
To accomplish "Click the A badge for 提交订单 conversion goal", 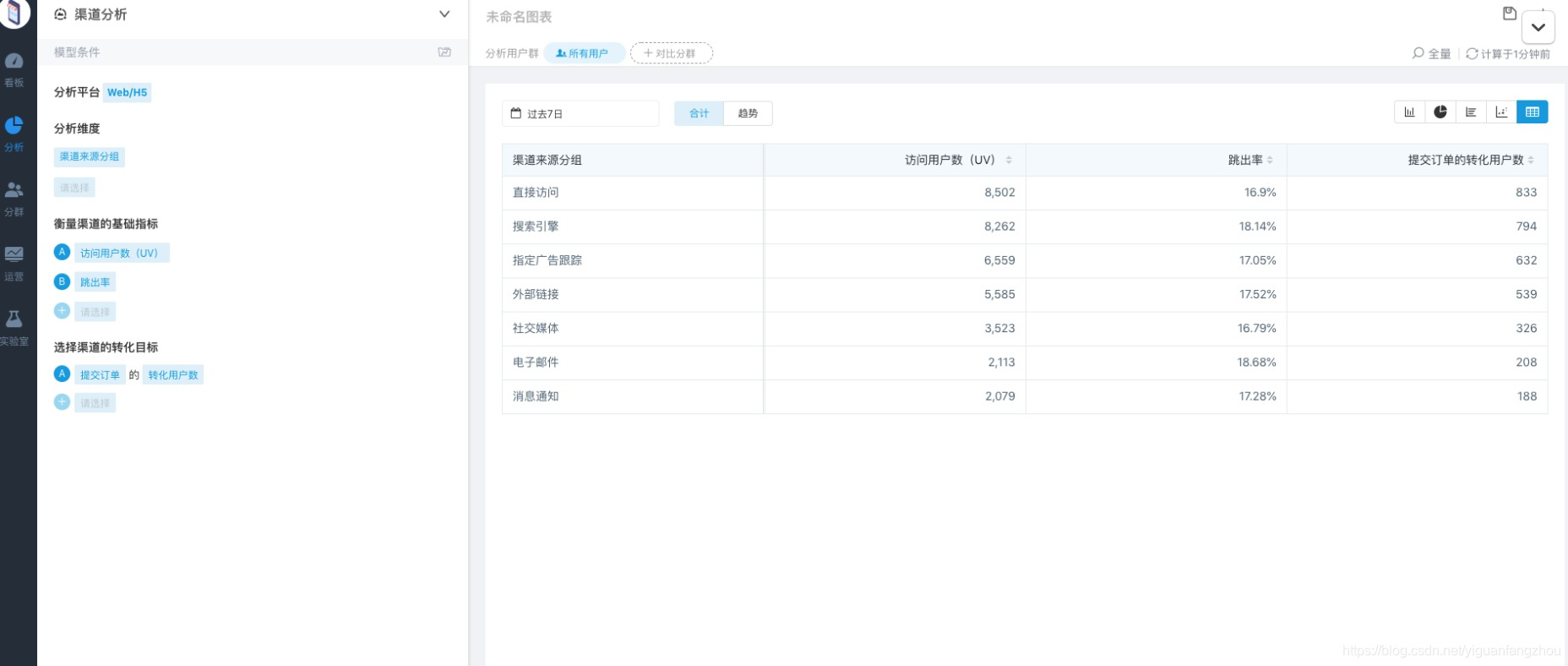I will pos(62,374).
